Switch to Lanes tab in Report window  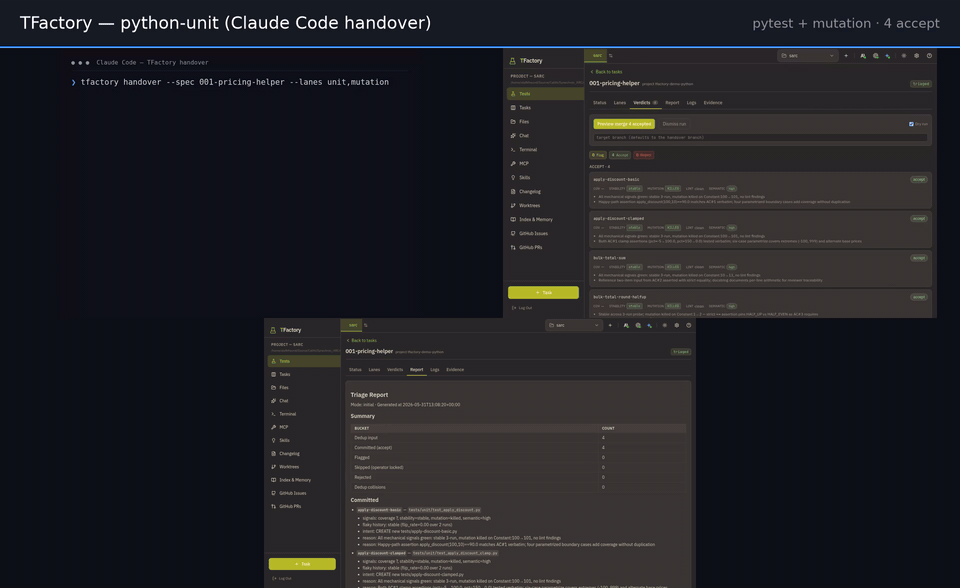[374, 370]
